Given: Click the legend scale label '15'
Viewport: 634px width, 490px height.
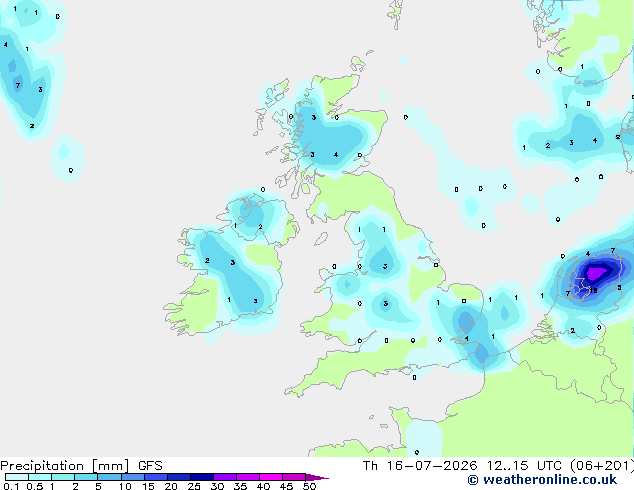Looking at the screenshot, I should pyautogui.click(x=148, y=486).
